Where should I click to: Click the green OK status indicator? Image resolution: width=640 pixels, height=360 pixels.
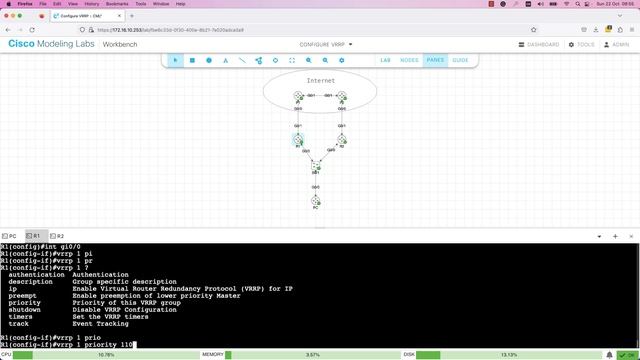(627, 355)
